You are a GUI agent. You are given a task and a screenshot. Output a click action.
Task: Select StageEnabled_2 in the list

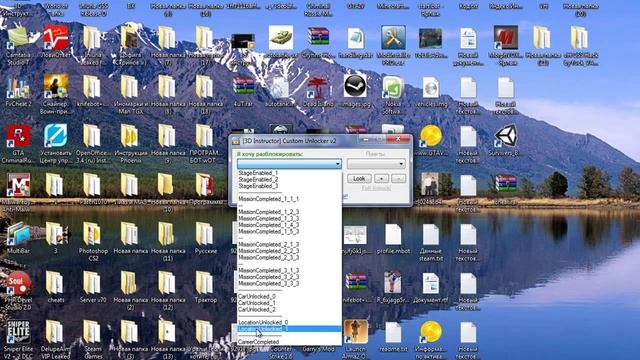coord(258,180)
